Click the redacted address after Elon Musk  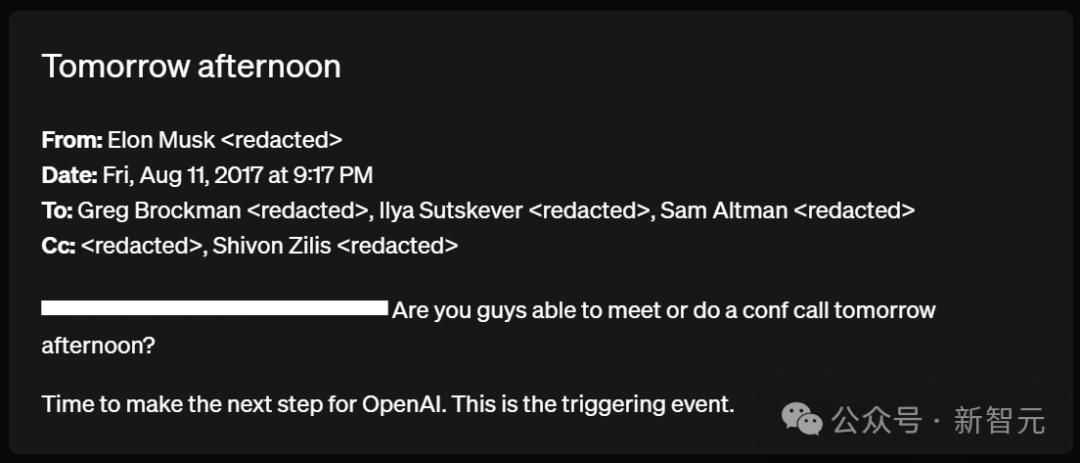281,140
